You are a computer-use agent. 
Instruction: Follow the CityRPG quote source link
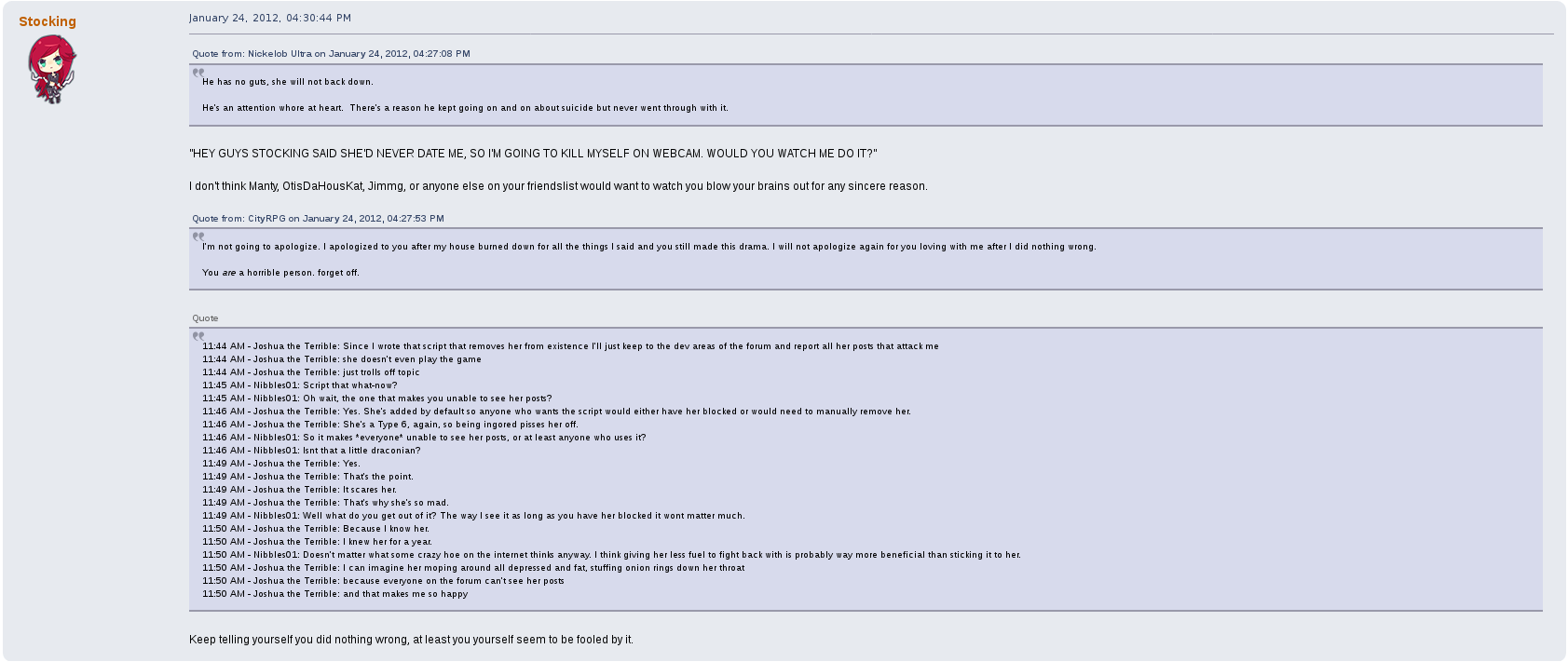(318, 219)
